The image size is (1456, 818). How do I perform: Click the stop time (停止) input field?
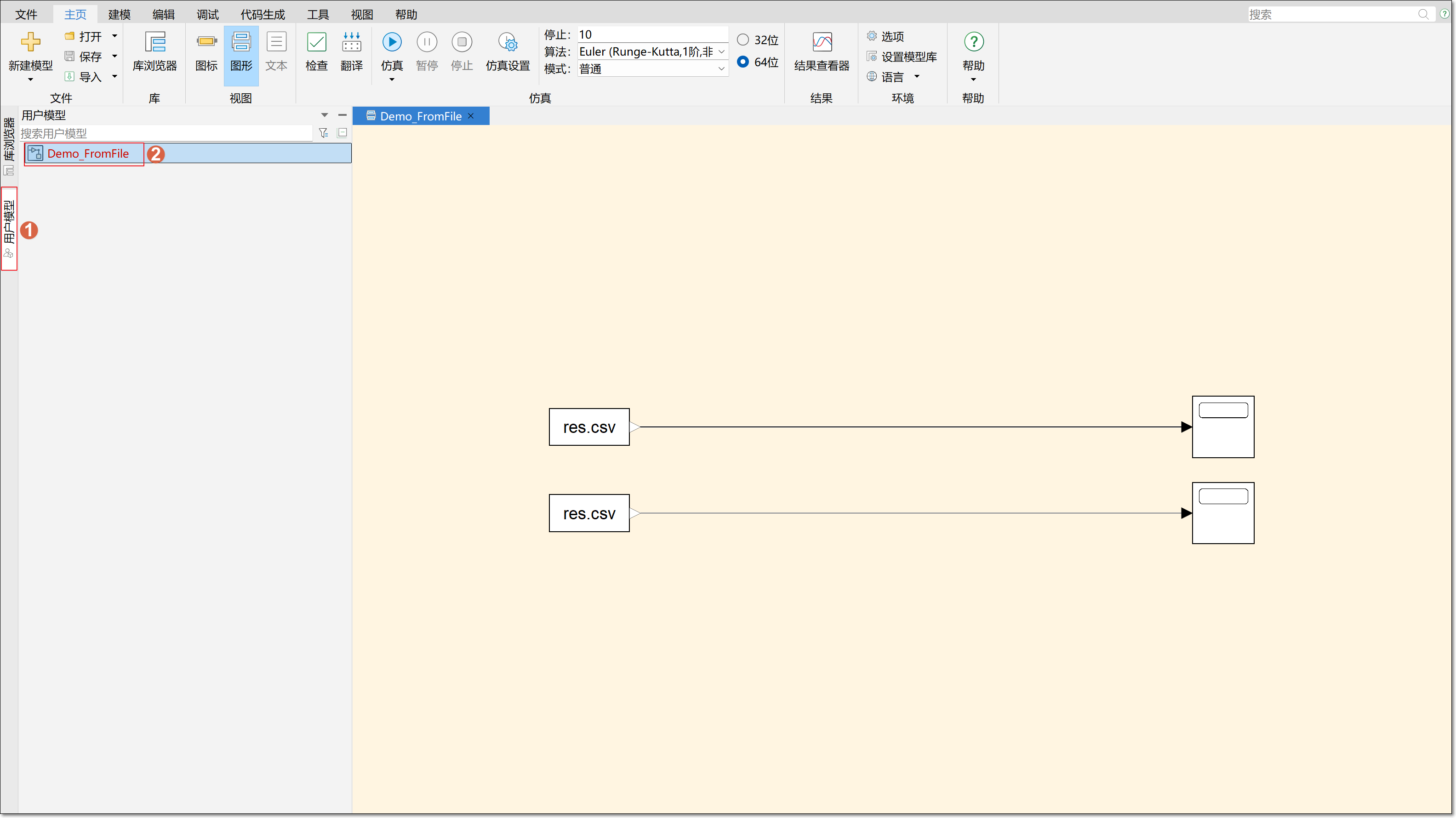(650, 34)
